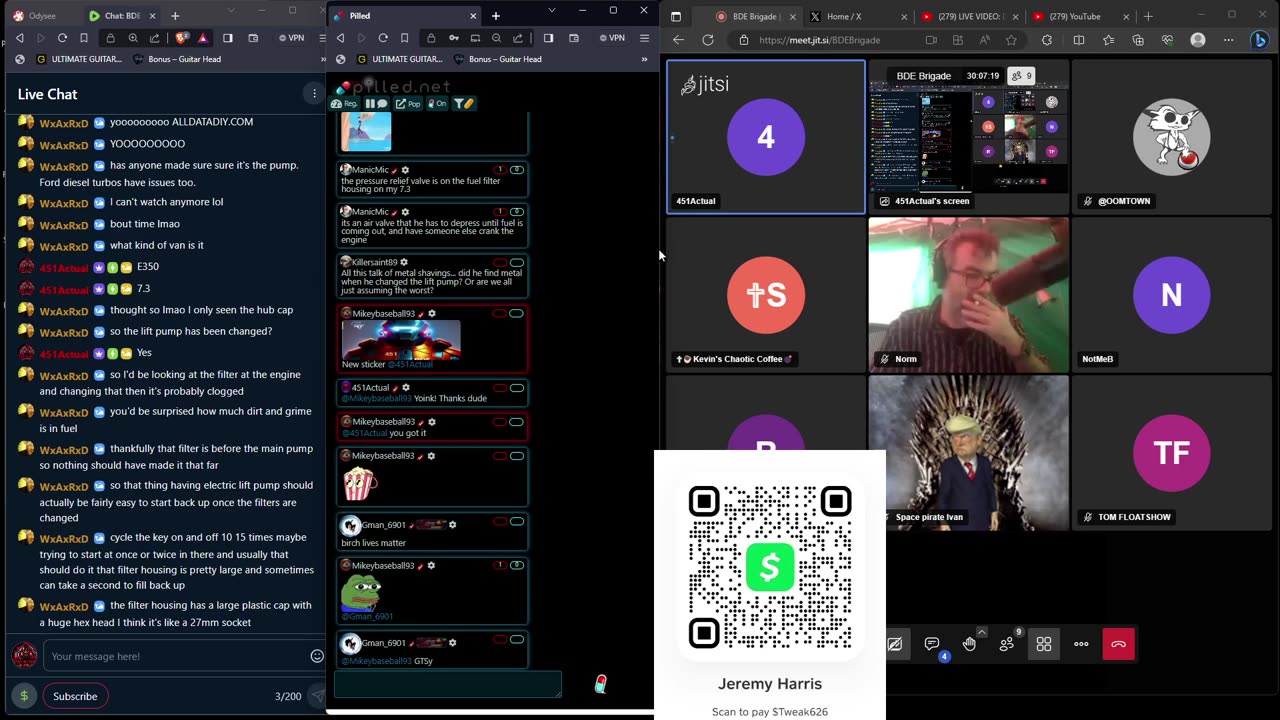
Task: Open emoji picker in live chat
Action: [x=317, y=656]
